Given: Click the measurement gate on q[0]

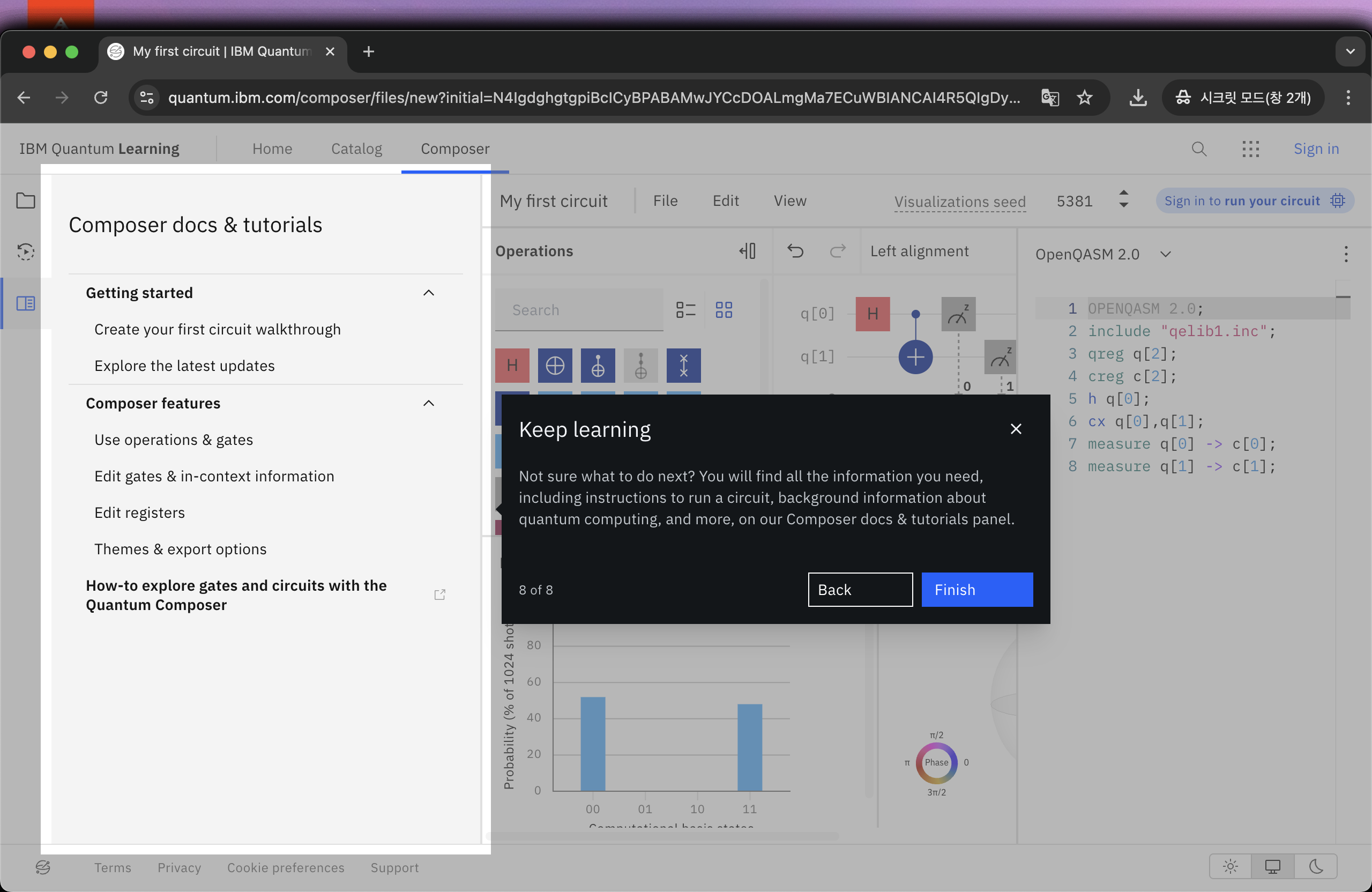Looking at the screenshot, I should coord(959,314).
